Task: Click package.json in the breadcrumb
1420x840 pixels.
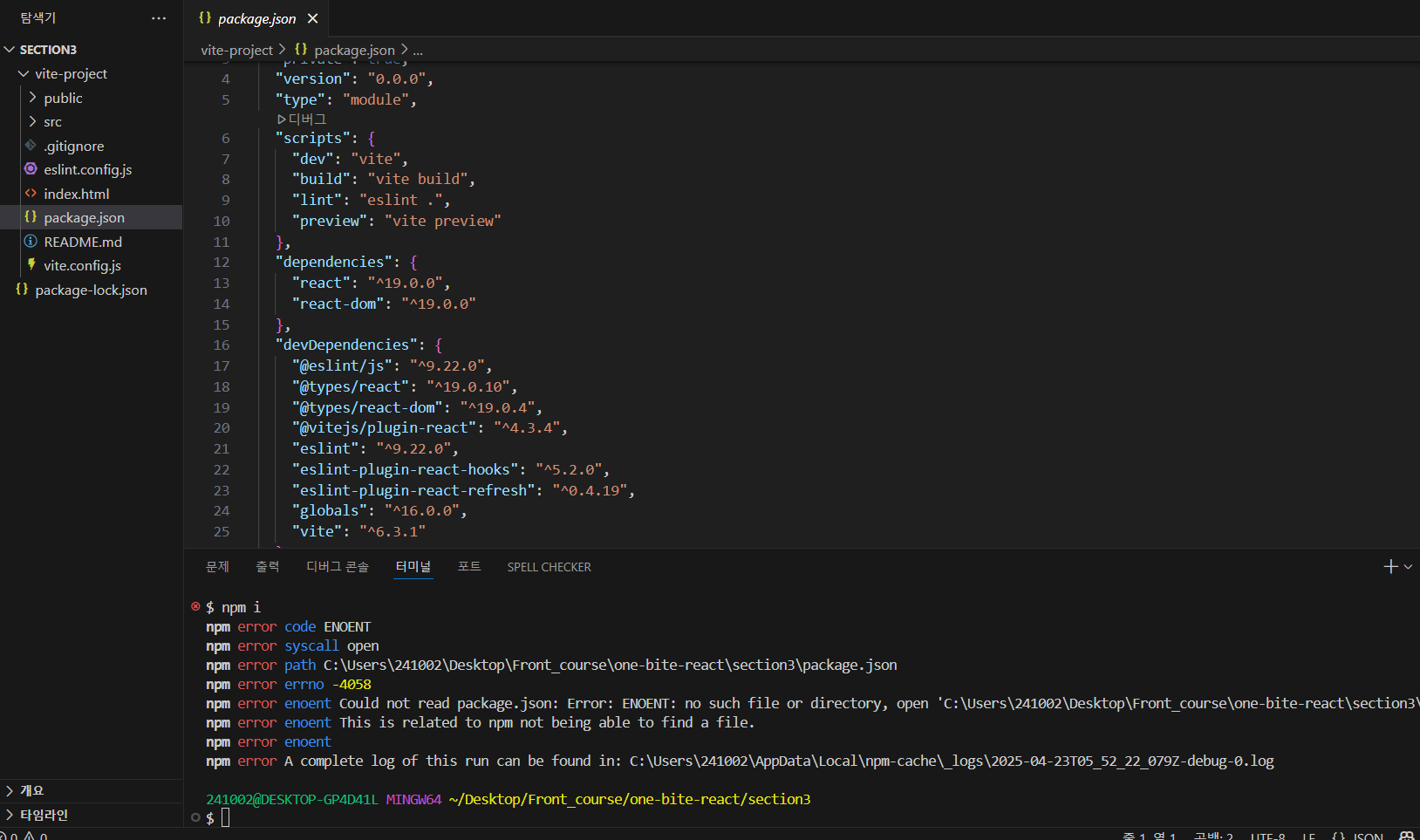Action: [354, 51]
